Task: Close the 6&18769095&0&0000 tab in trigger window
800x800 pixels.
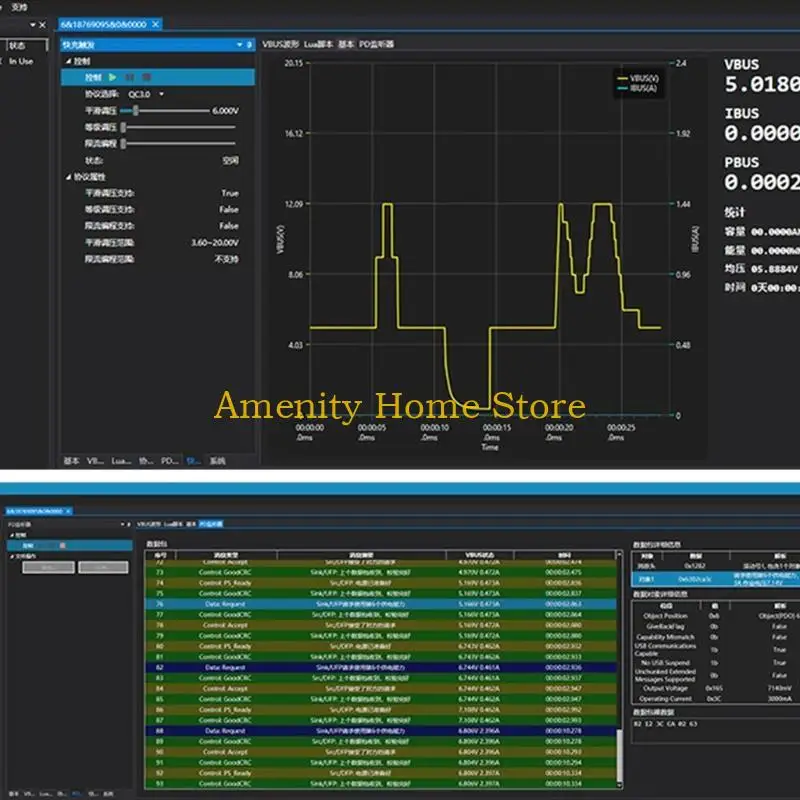Action: tap(156, 24)
